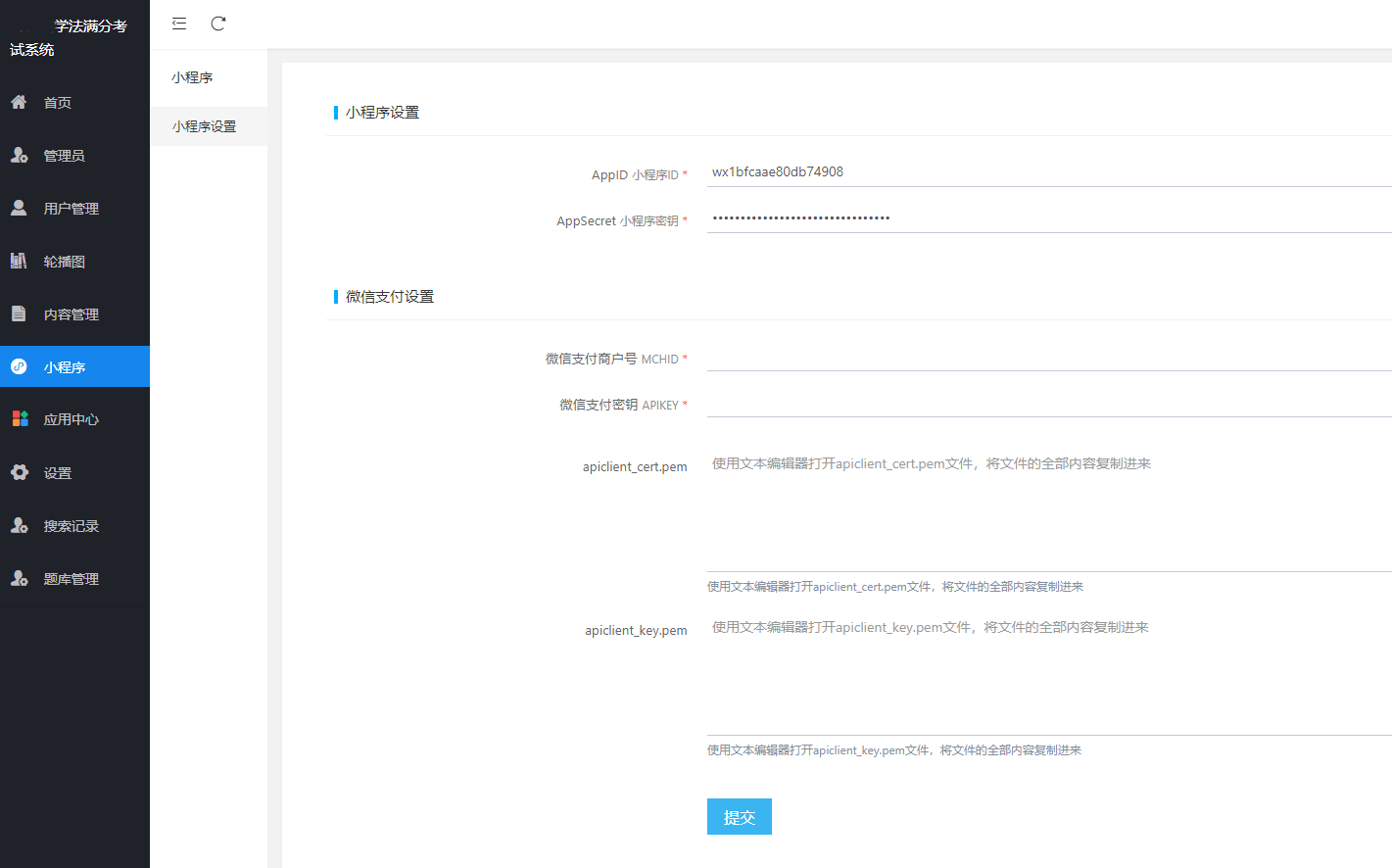1392x868 pixels.
Task: Open 应用中心 menu item
Action: point(74,419)
